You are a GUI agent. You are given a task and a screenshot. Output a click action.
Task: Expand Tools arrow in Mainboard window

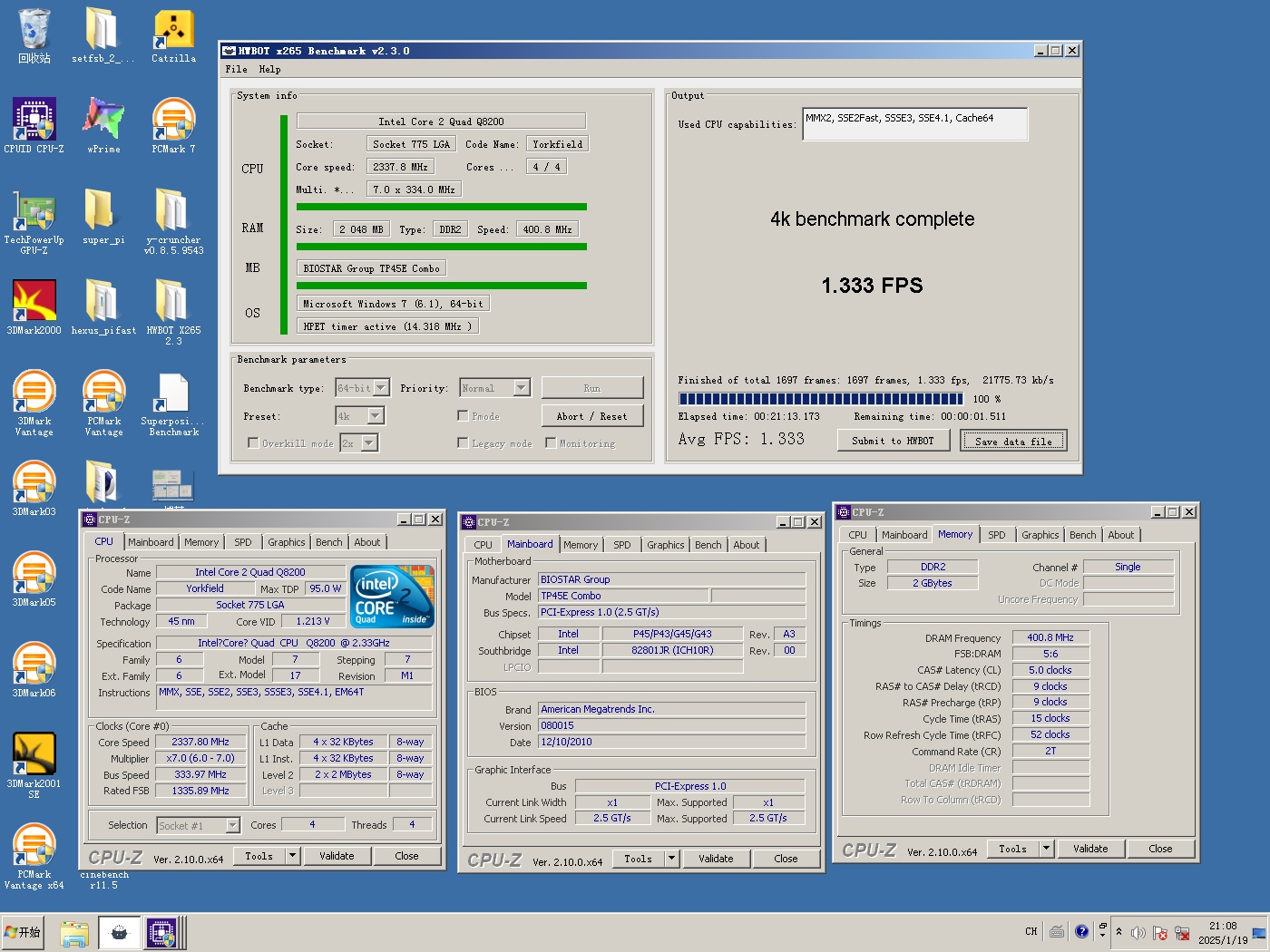point(671,859)
